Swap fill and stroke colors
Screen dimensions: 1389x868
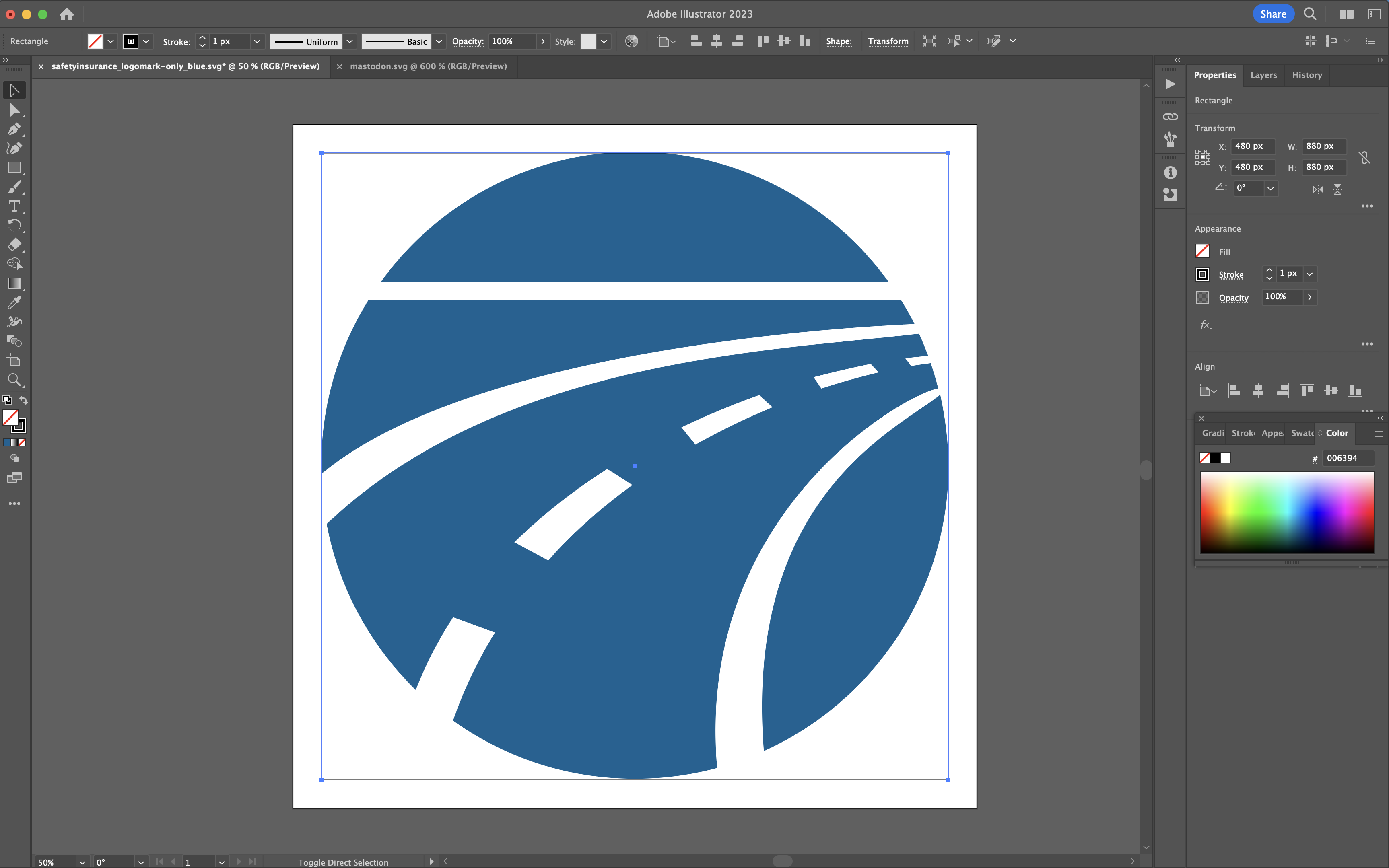pyautogui.click(x=24, y=399)
